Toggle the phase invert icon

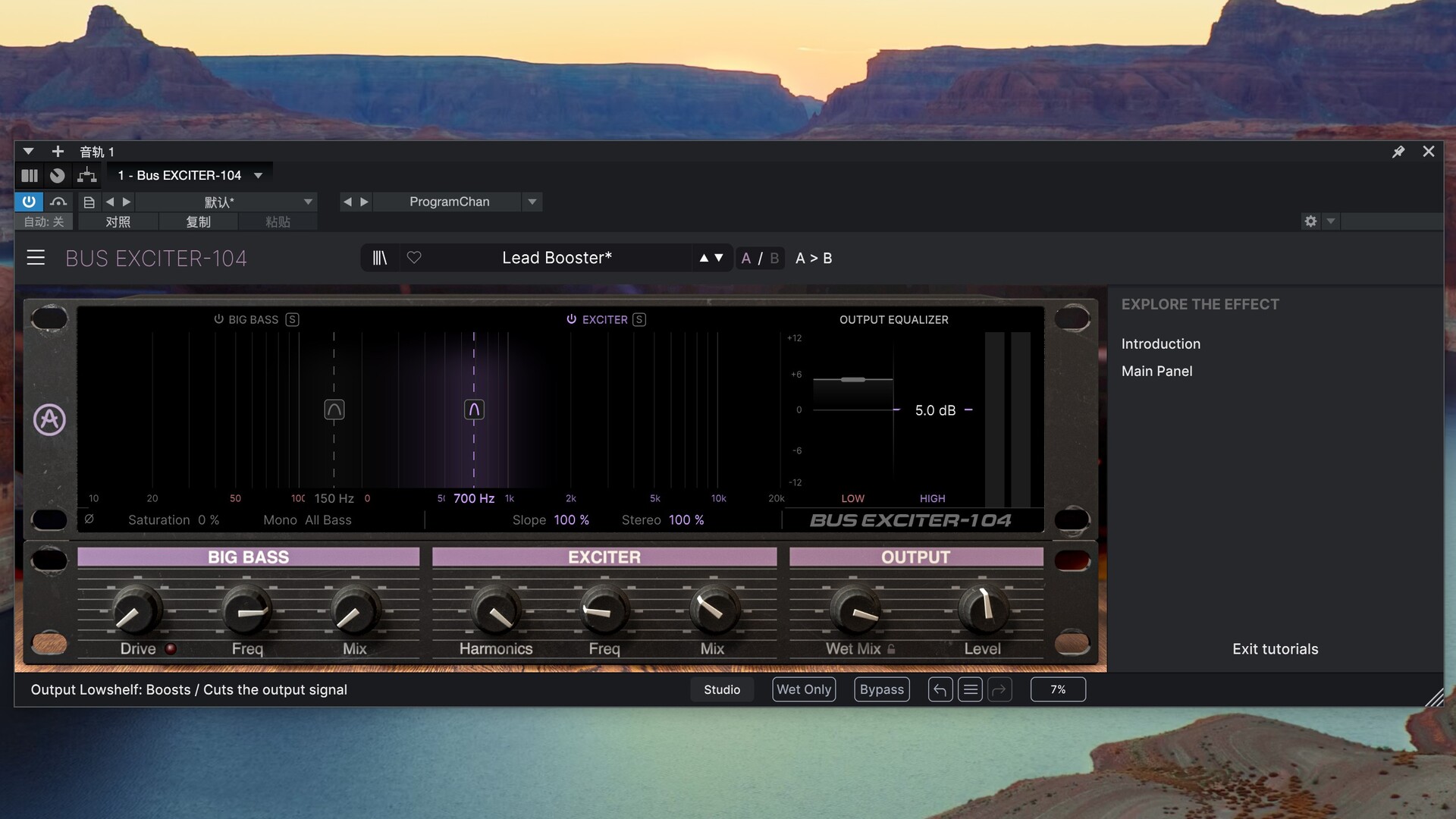(x=89, y=519)
